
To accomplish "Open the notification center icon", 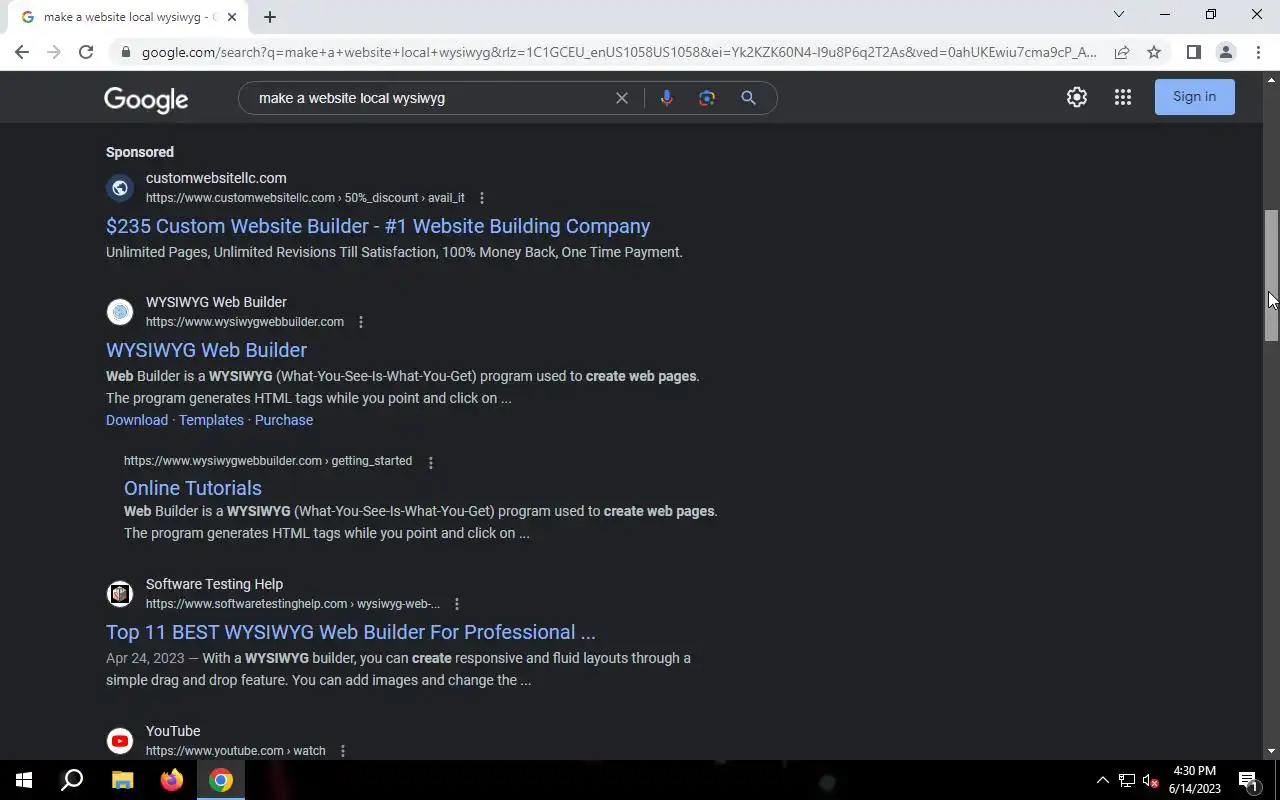I will [1248, 780].
